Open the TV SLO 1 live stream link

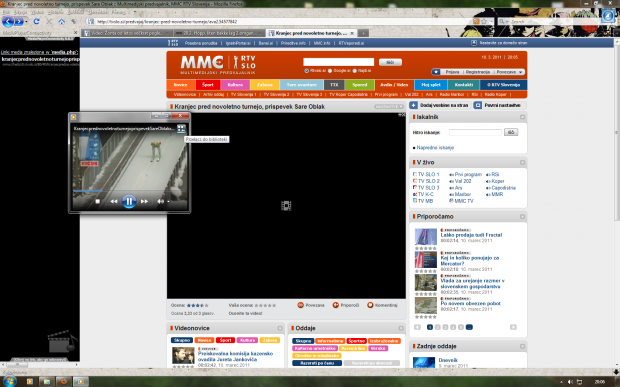(x=428, y=174)
